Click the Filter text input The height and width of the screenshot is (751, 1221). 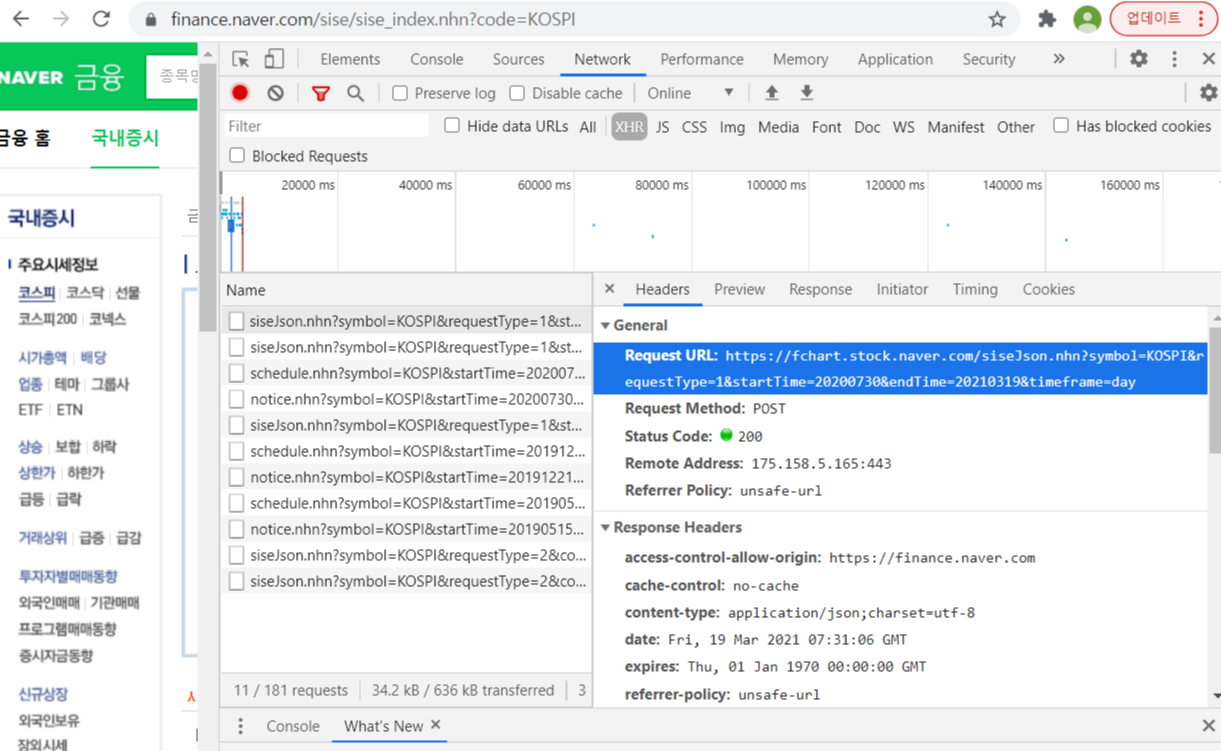[x=325, y=126]
